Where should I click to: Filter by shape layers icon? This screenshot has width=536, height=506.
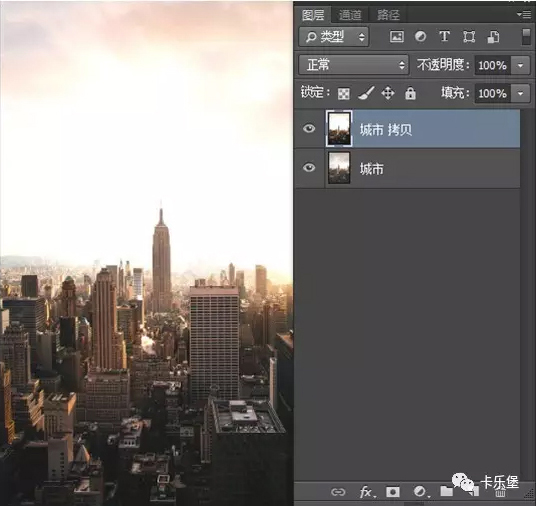click(469, 37)
